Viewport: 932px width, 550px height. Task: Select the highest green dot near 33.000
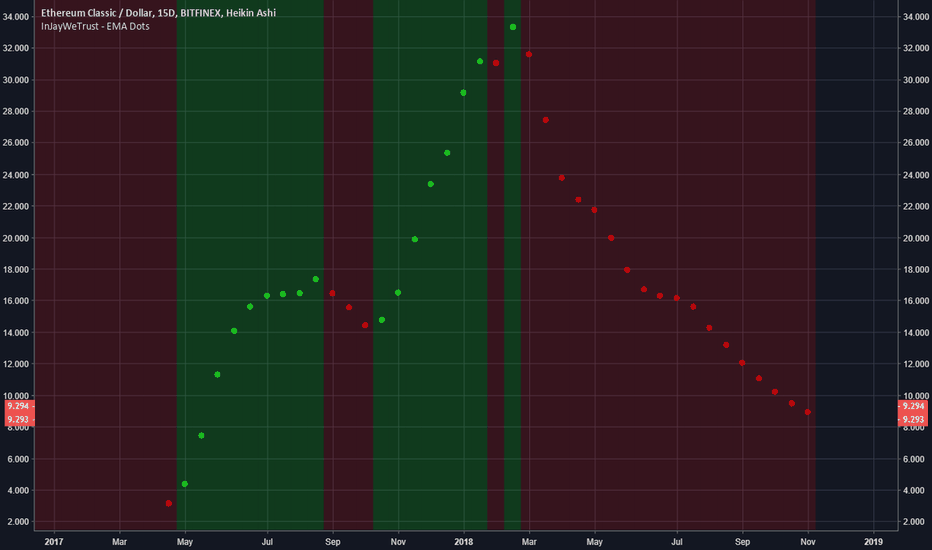point(513,27)
